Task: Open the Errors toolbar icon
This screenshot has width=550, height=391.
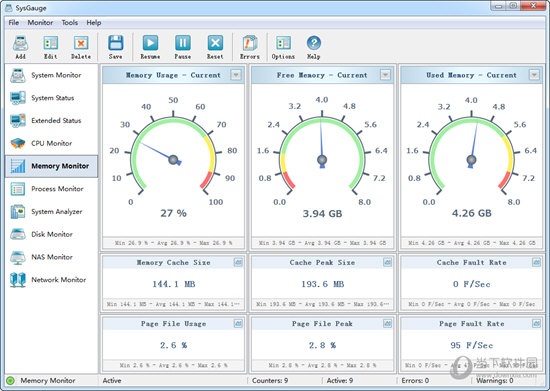Action: click(x=250, y=43)
